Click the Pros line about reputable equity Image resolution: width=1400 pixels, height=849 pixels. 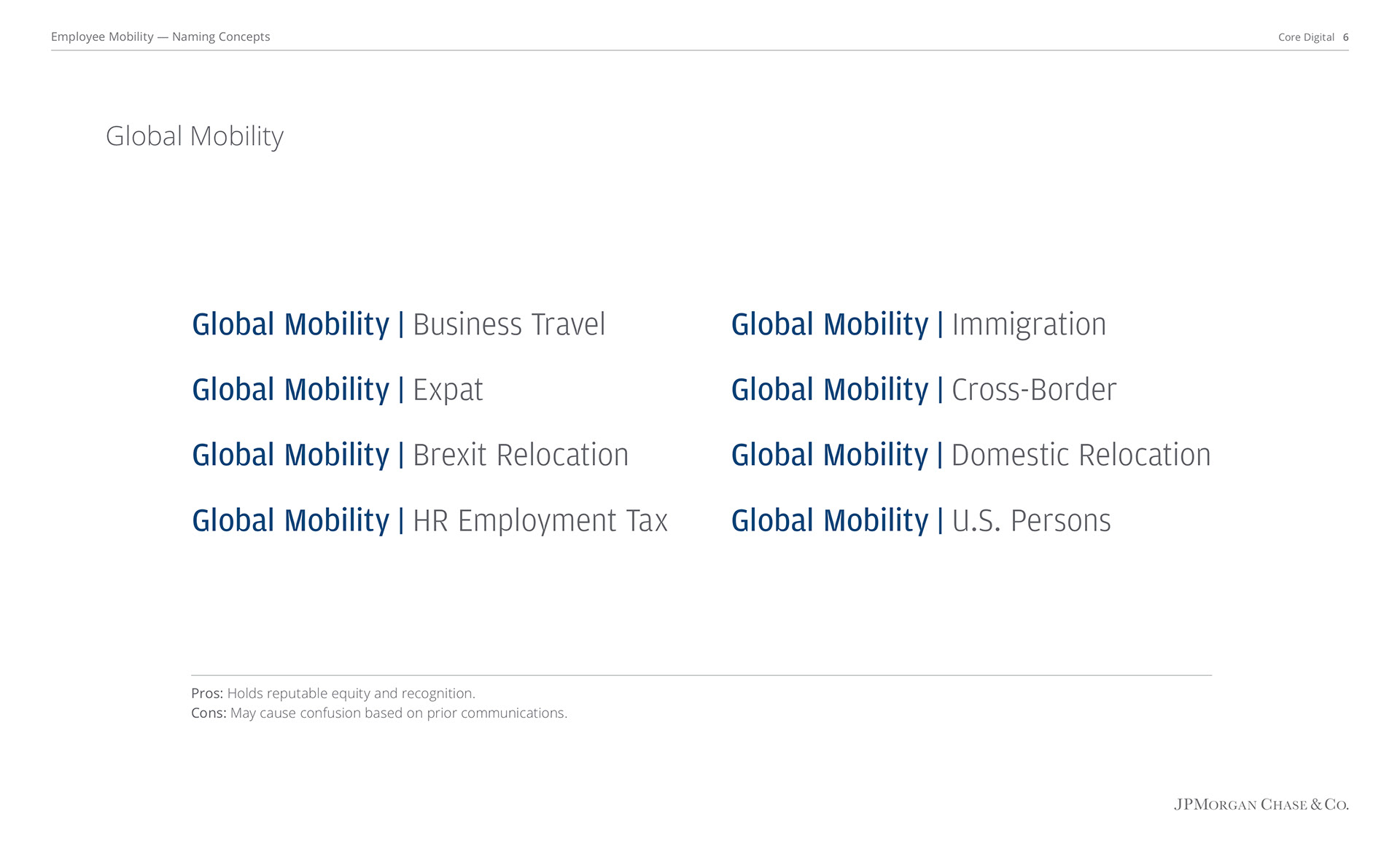333,693
